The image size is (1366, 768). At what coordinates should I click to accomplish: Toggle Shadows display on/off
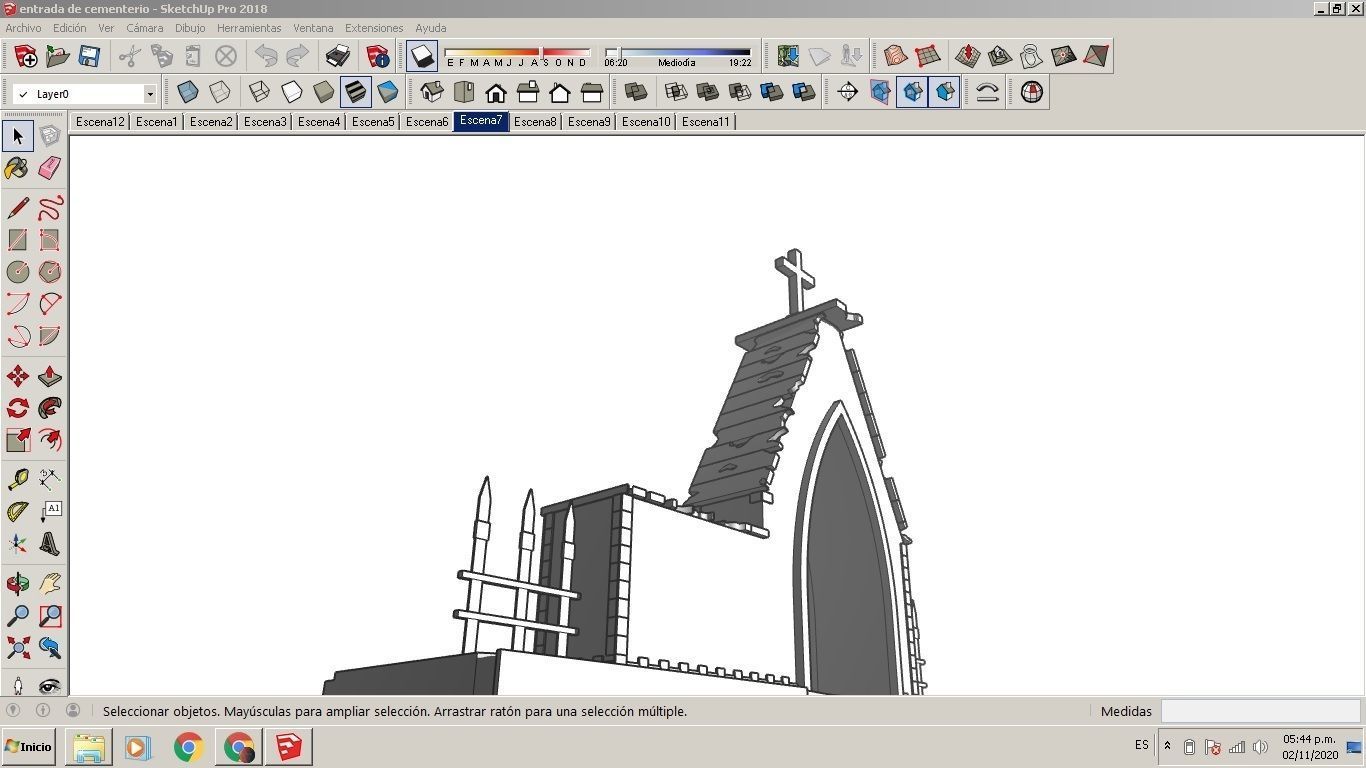pyautogui.click(x=423, y=56)
